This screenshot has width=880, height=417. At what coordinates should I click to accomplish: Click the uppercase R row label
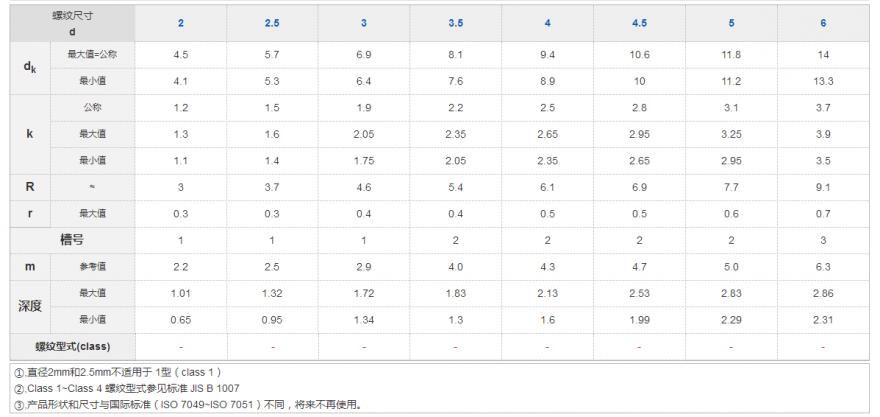(31, 187)
